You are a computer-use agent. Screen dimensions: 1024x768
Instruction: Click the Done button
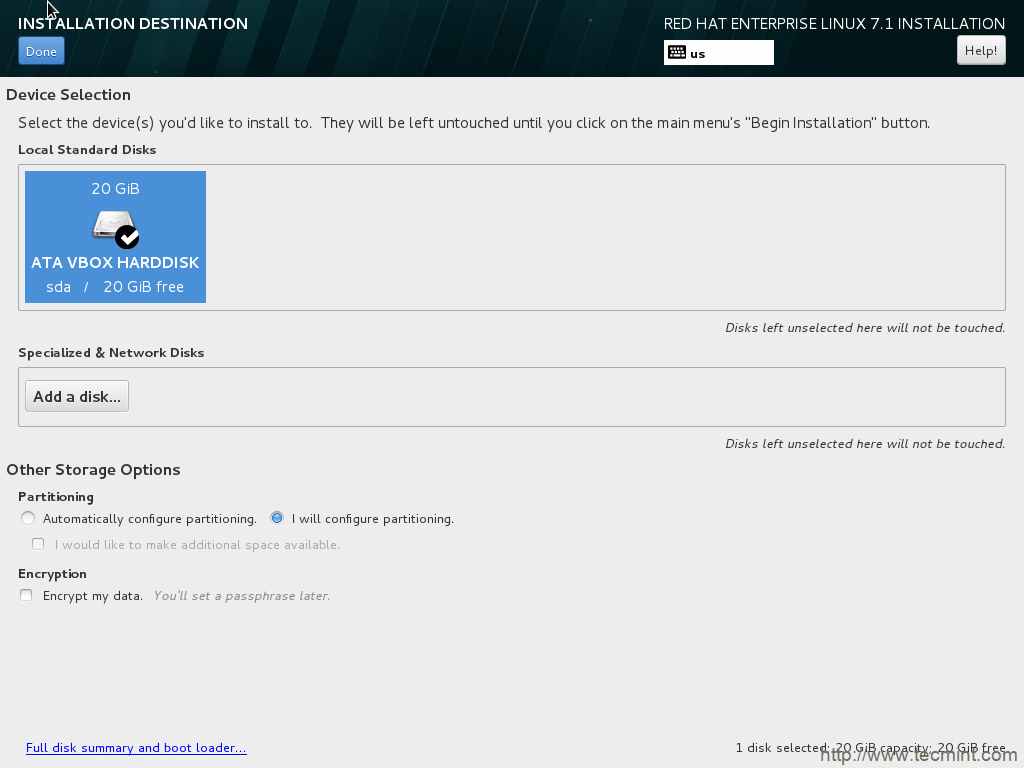pos(41,52)
